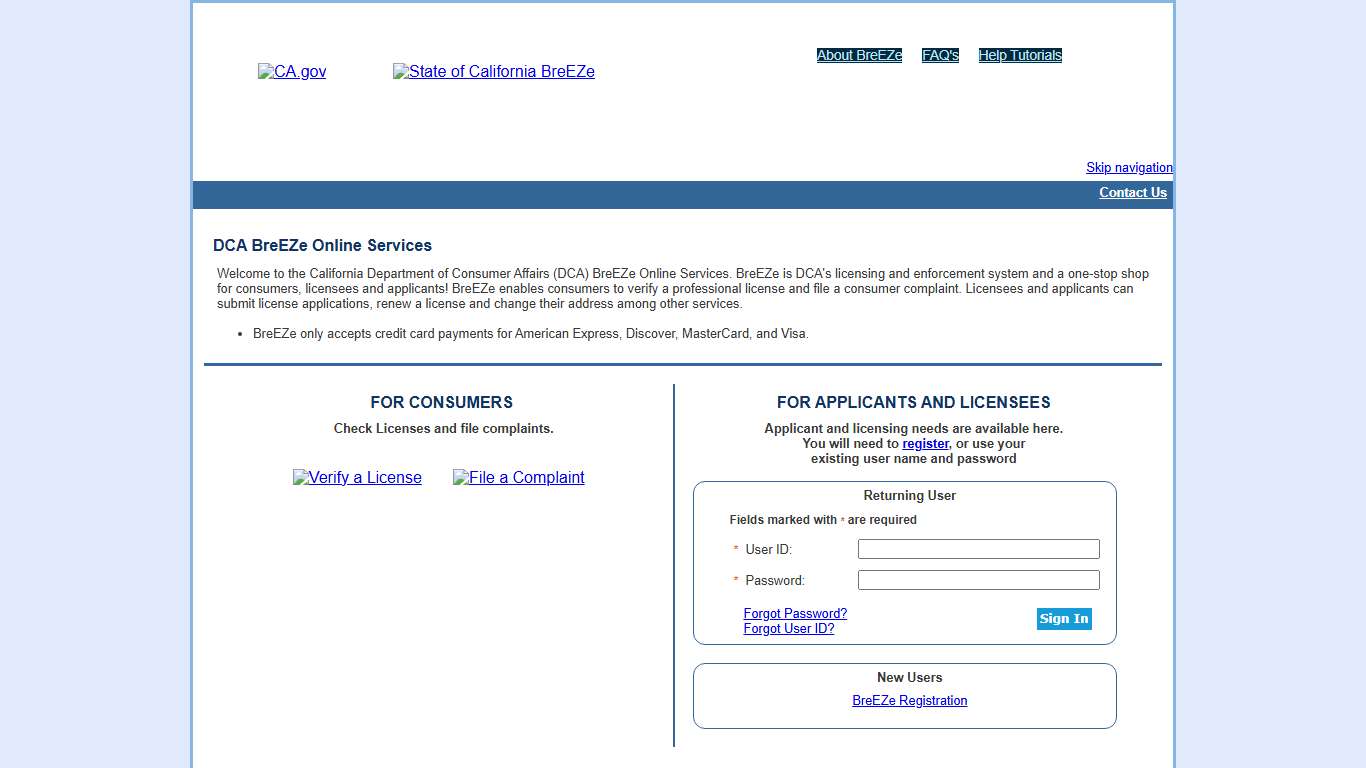The height and width of the screenshot is (768, 1366).
Task: Open the Forgot User ID? link
Action: (x=788, y=629)
